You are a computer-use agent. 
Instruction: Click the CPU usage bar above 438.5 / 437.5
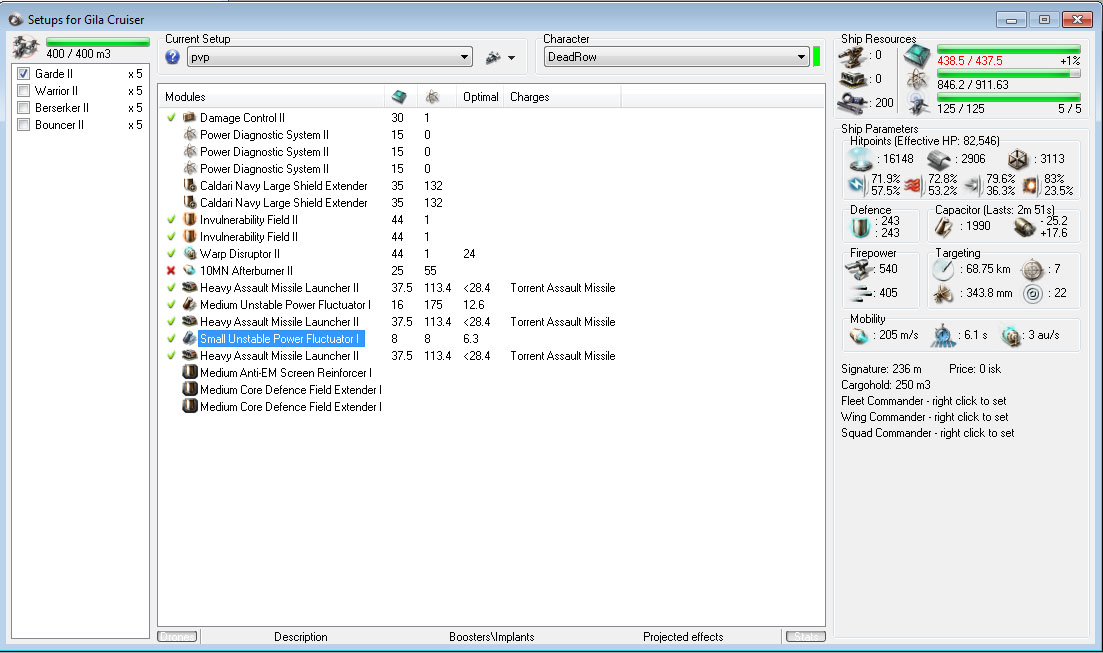[1009, 49]
